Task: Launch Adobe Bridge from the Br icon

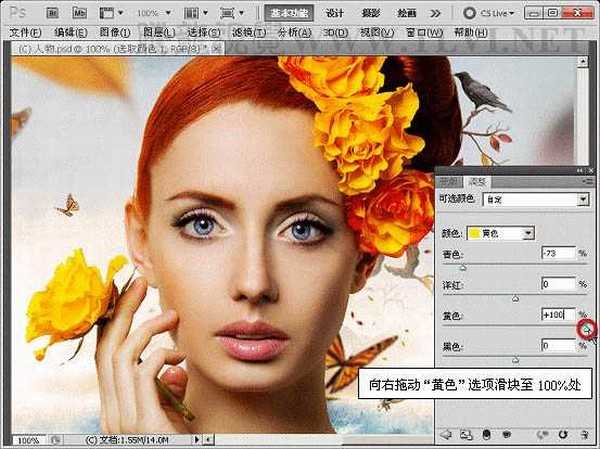Action: tap(51, 14)
